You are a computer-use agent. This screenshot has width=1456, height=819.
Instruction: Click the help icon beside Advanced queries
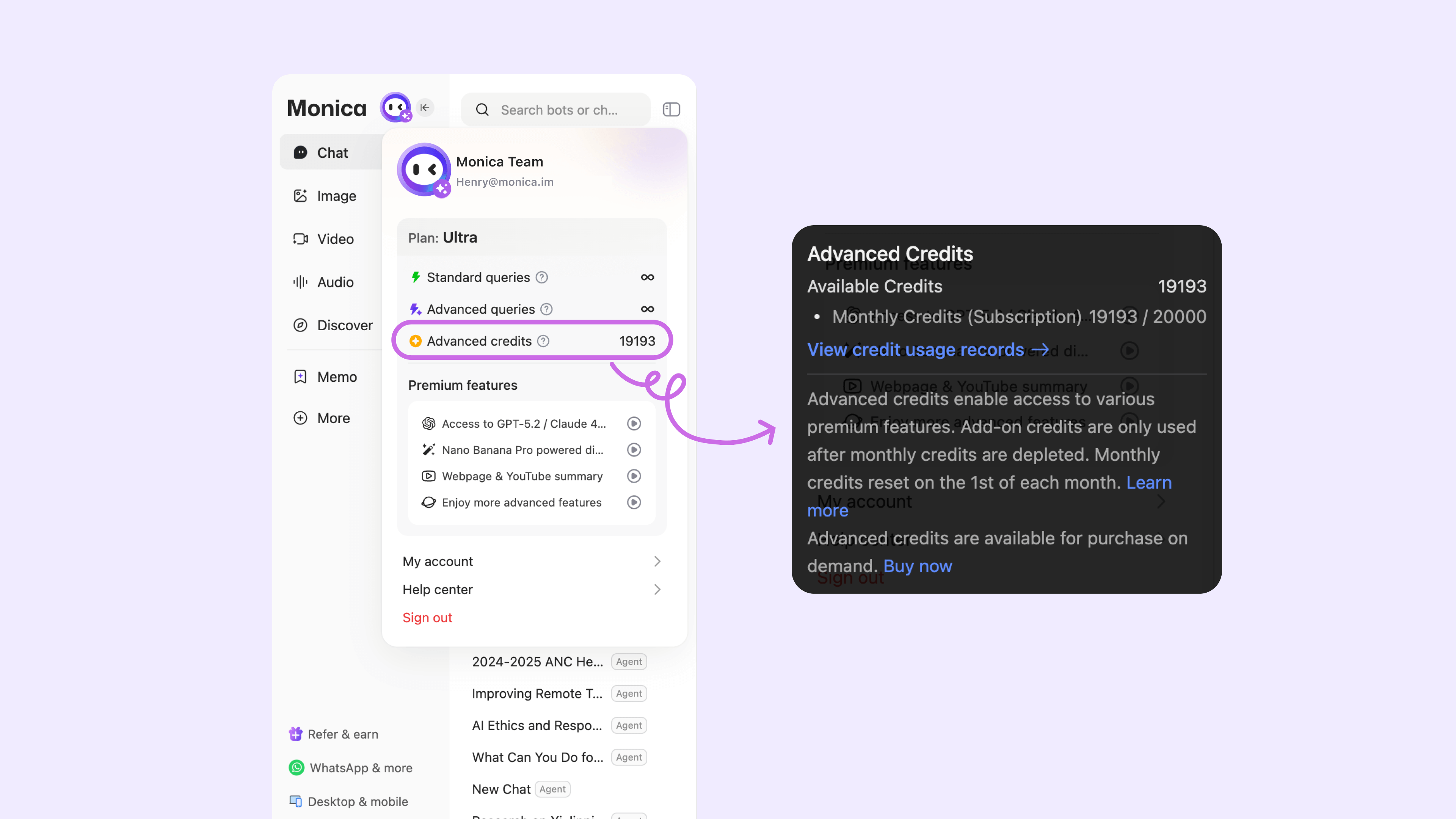pyautogui.click(x=546, y=309)
